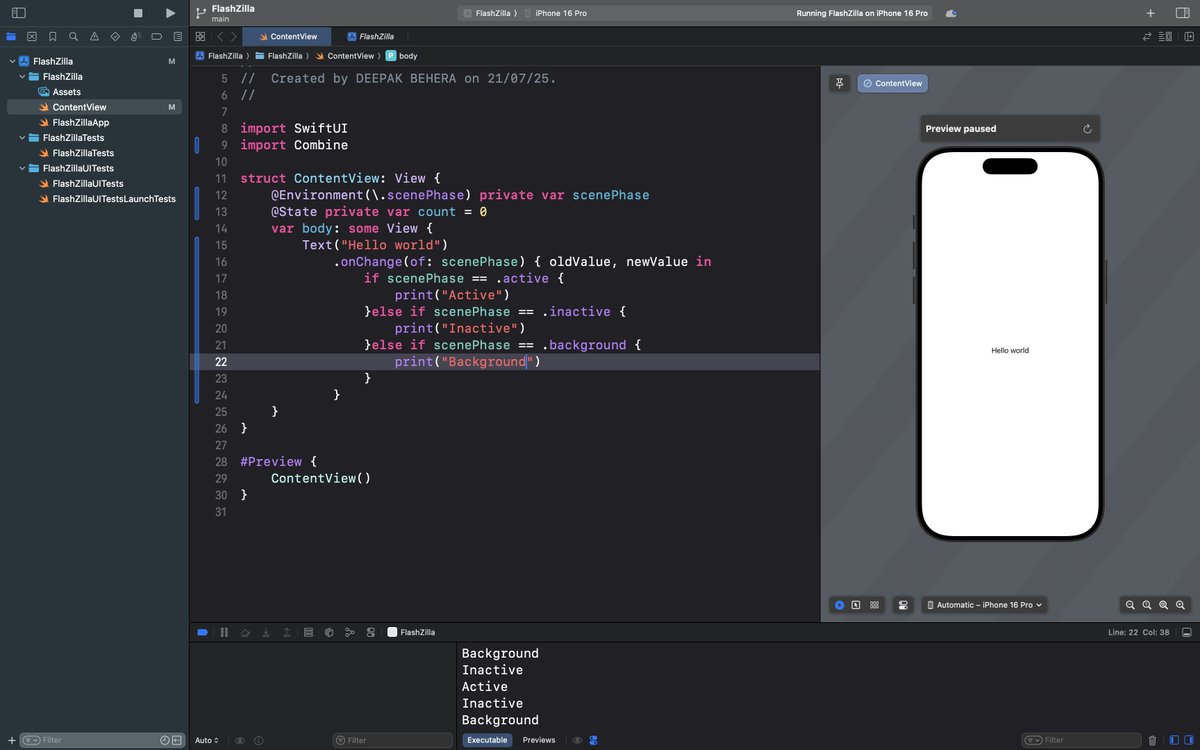This screenshot has height=750, width=1200.
Task: Select Assets in the navigator
Action: (66, 92)
